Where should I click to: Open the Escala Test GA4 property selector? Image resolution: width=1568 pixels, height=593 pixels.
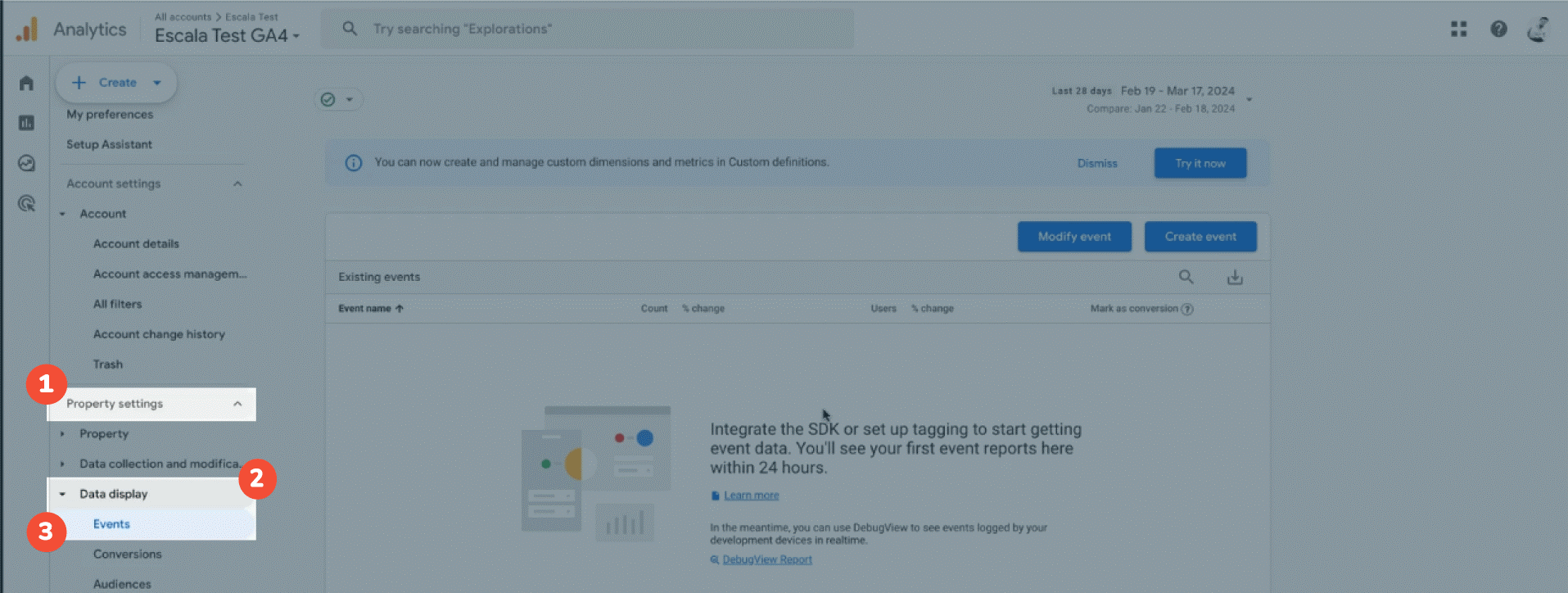coord(227,35)
